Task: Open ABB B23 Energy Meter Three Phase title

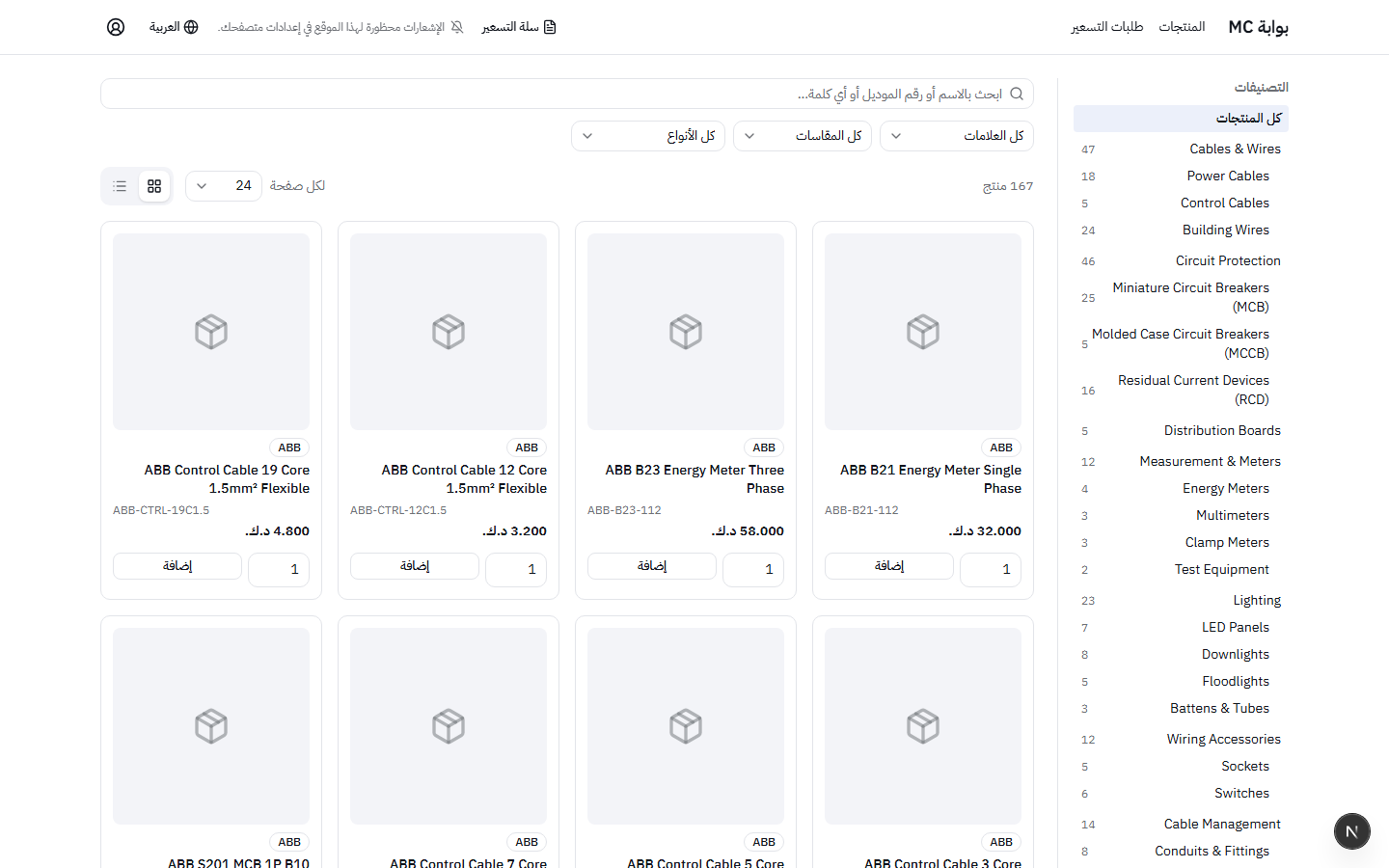Action: tap(694, 479)
